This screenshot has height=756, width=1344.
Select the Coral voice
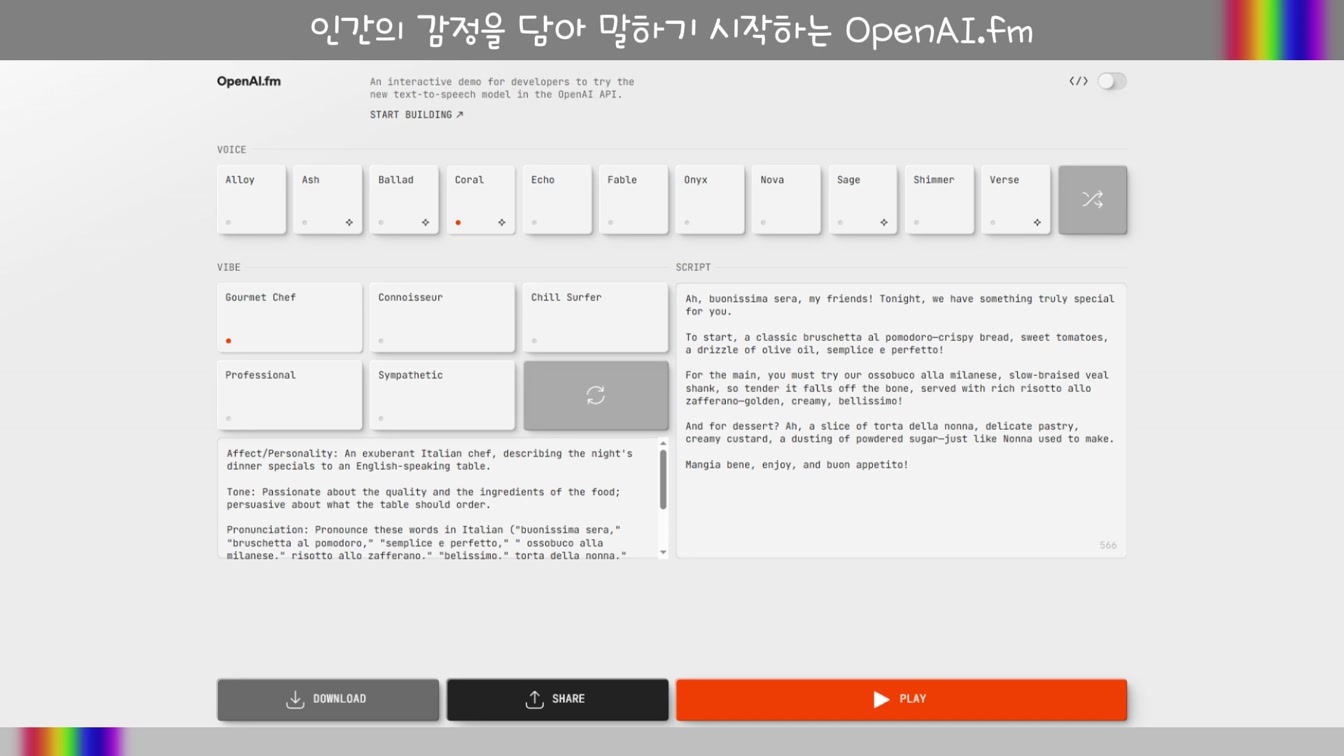point(480,200)
